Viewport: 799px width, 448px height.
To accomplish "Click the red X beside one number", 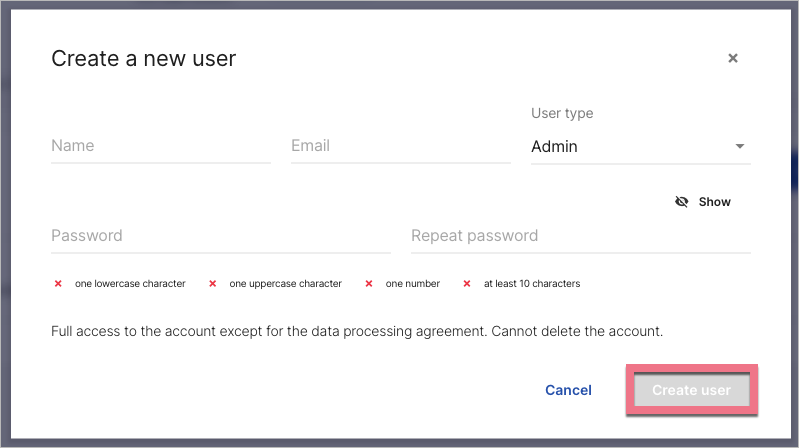I will [369, 284].
